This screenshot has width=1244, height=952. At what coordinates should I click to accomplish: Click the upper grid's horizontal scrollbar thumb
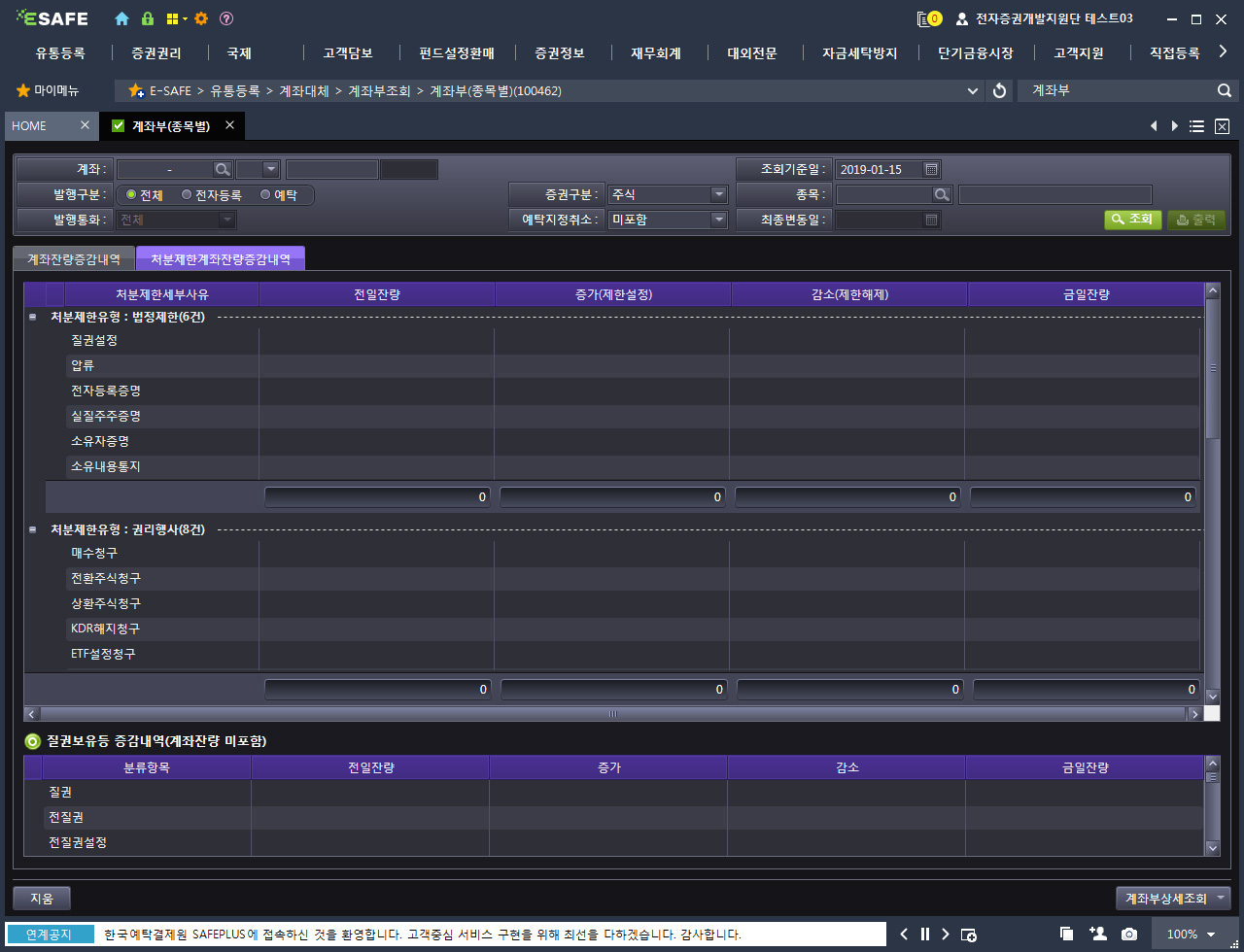(x=613, y=713)
